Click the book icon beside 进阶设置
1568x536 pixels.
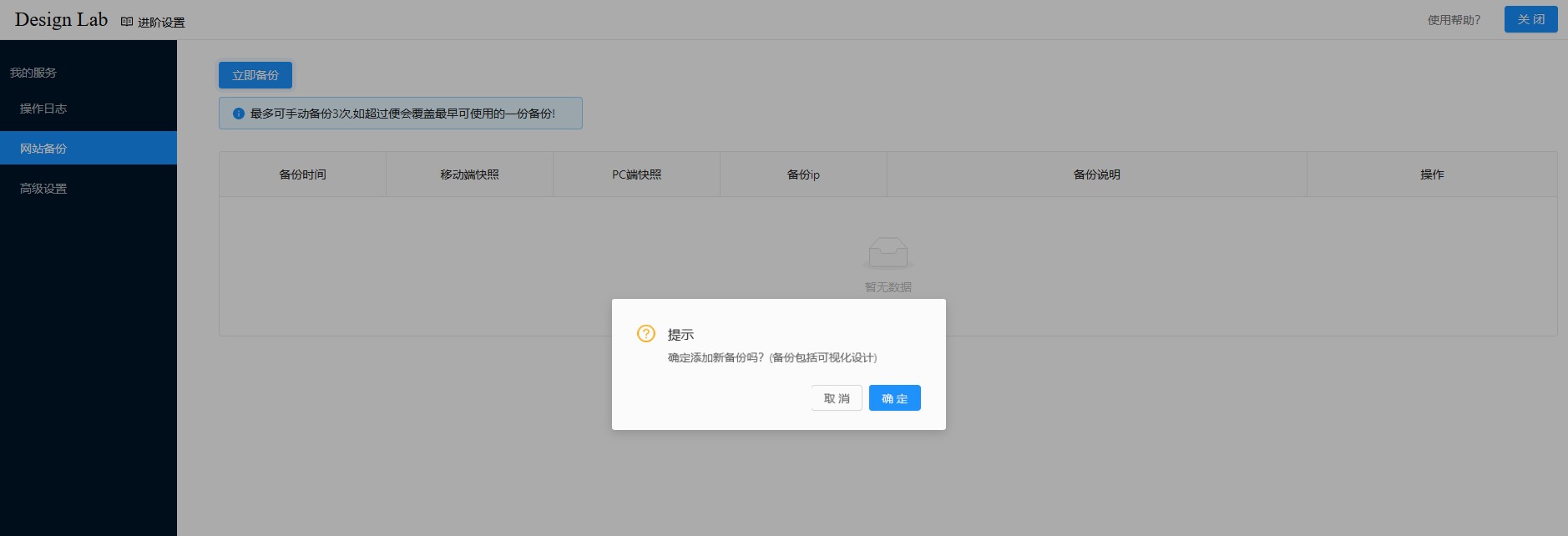127,22
